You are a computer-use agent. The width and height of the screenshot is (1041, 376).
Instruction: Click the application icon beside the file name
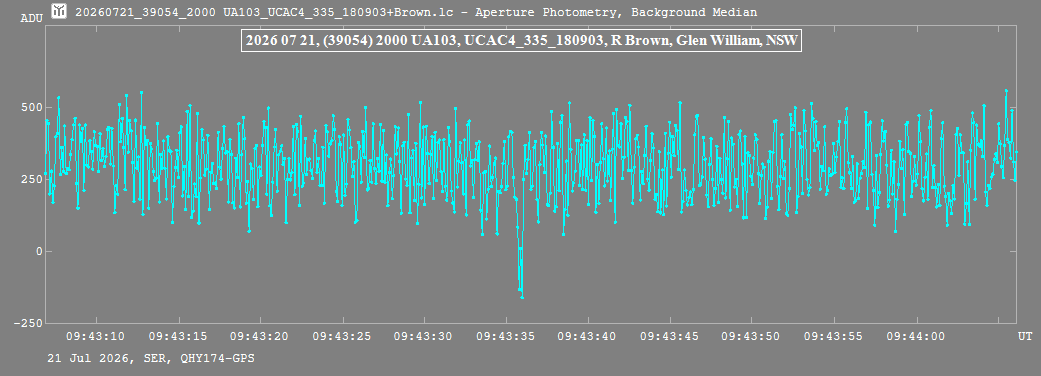(59, 11)
